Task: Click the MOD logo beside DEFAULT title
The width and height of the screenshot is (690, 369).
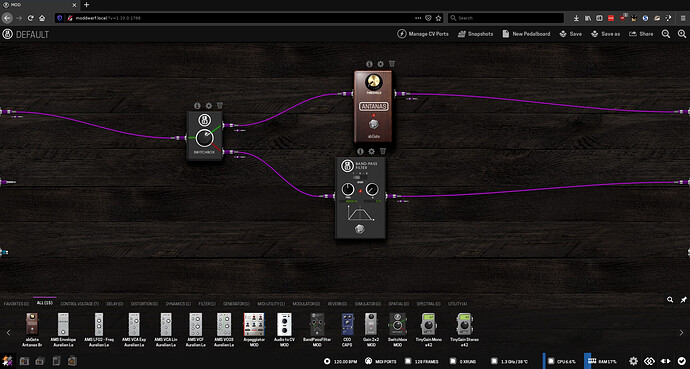Action: [x=7, y=34]
